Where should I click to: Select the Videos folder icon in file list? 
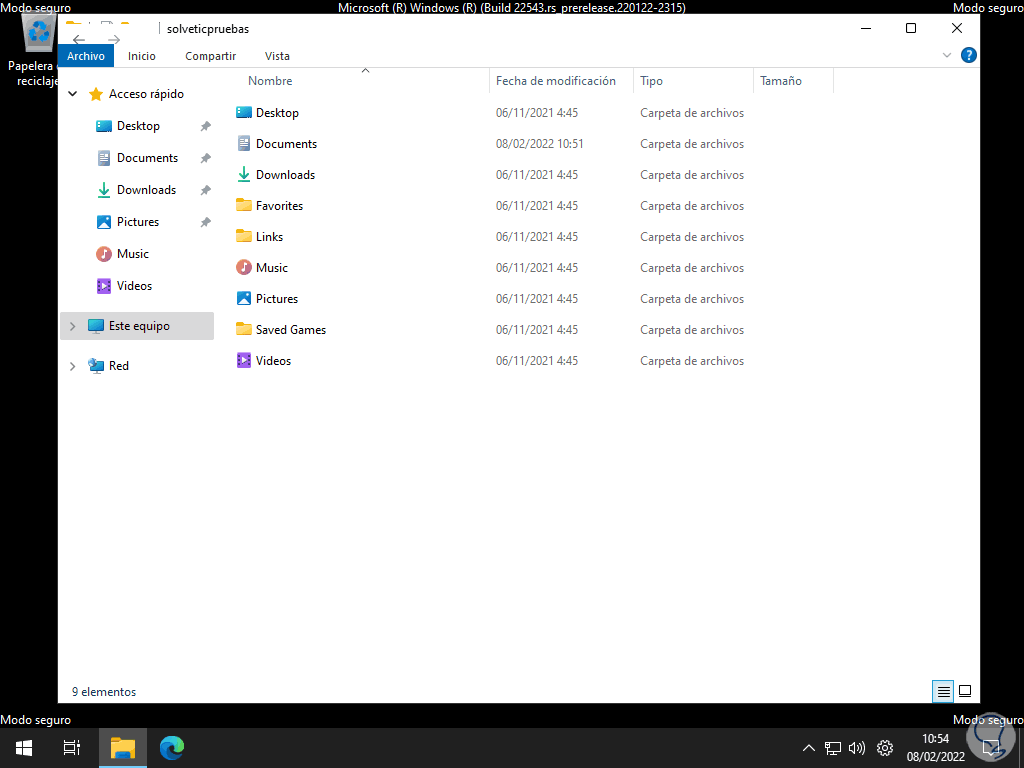pyautogui.click(x=244, y=360)
